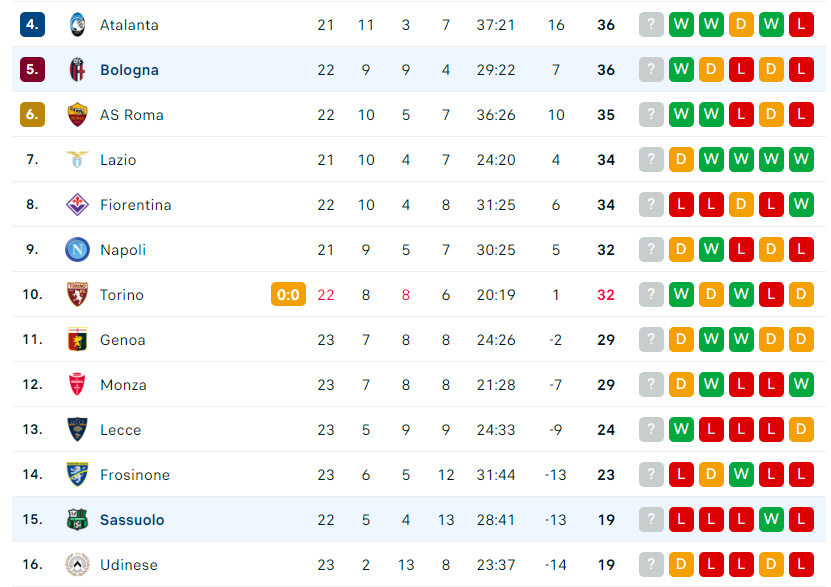
Task: Click Lecce's upcoming match question mark box
Action: [x=651, y=430]
